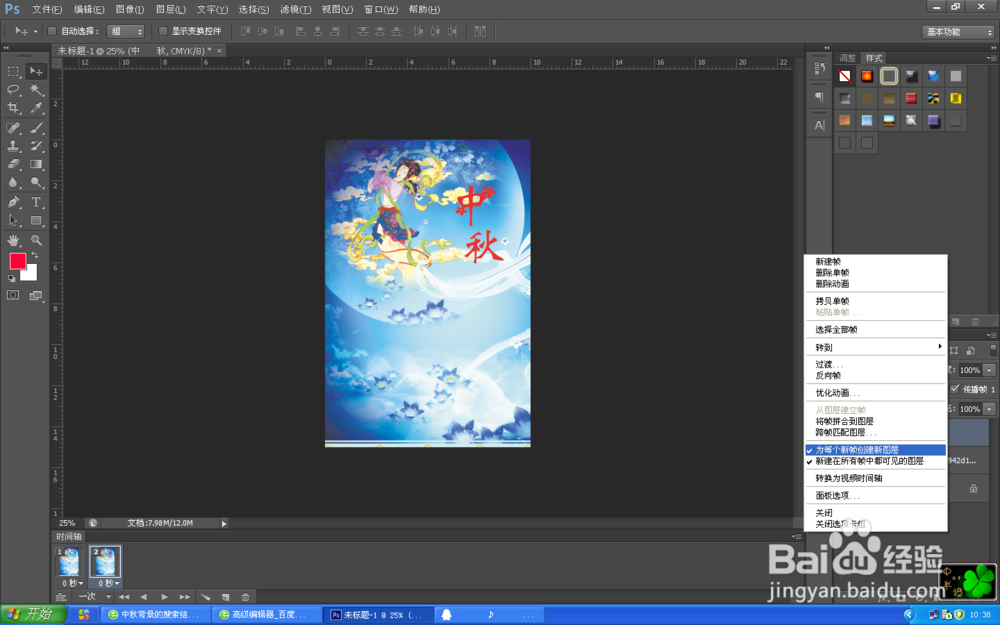Select the Pen tool
Screen dimensions: 1000x625
coord(13,202)
